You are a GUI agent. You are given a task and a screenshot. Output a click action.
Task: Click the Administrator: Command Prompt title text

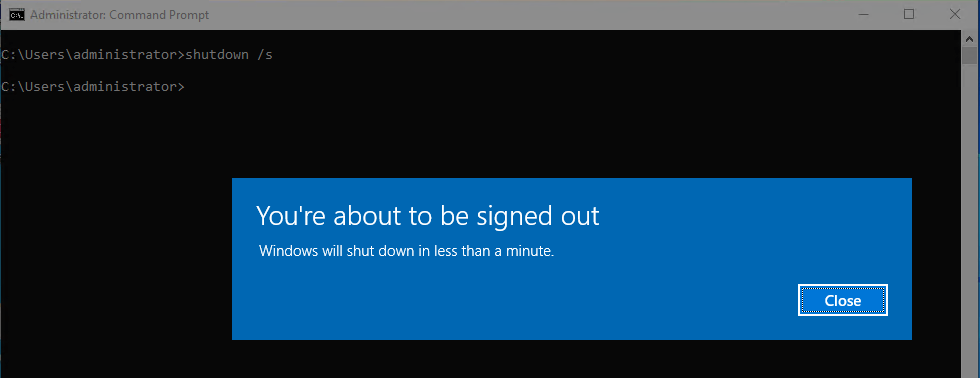click(x=119, y=14)
